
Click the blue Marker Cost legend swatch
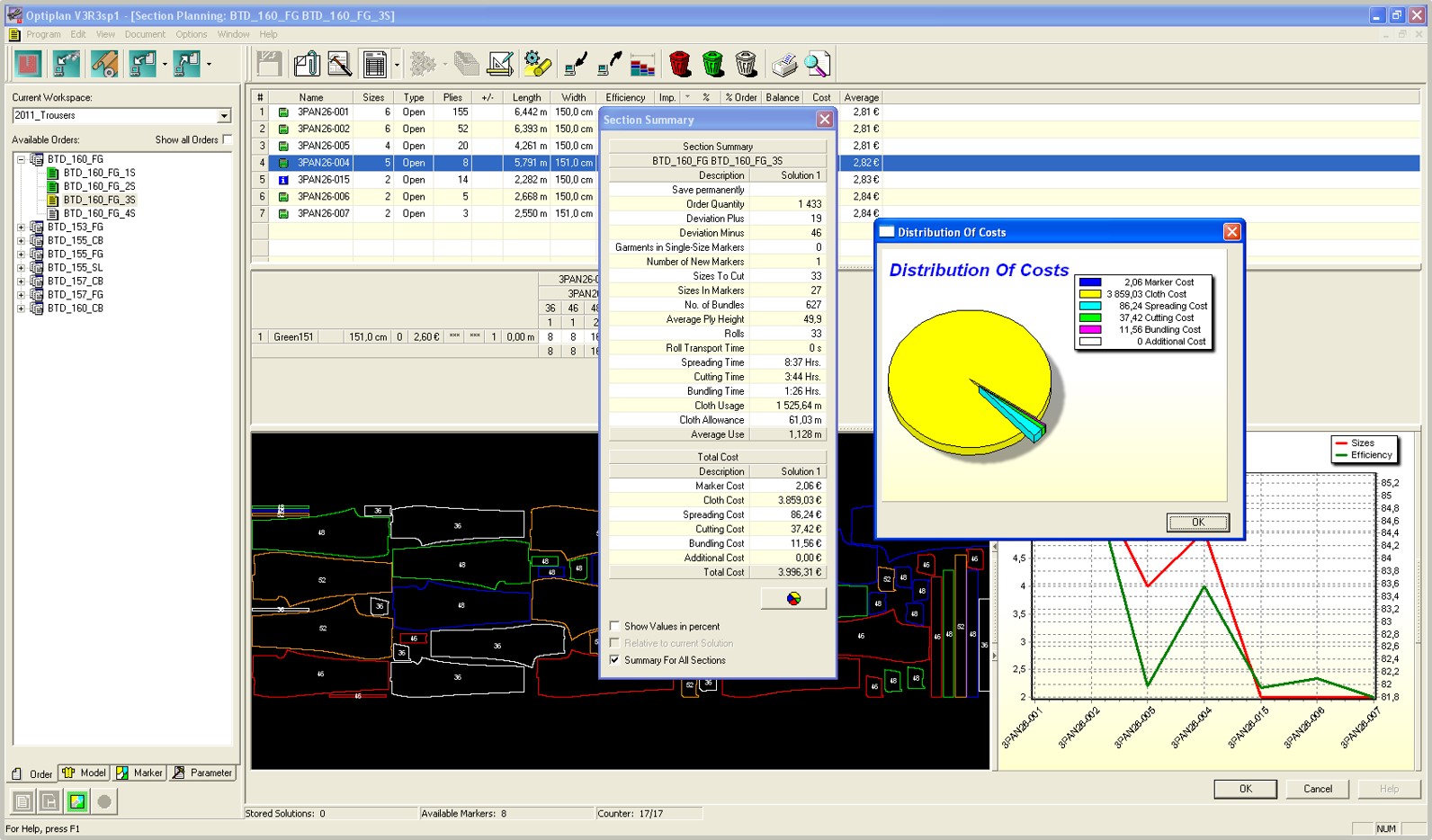tap(1089, 282)
